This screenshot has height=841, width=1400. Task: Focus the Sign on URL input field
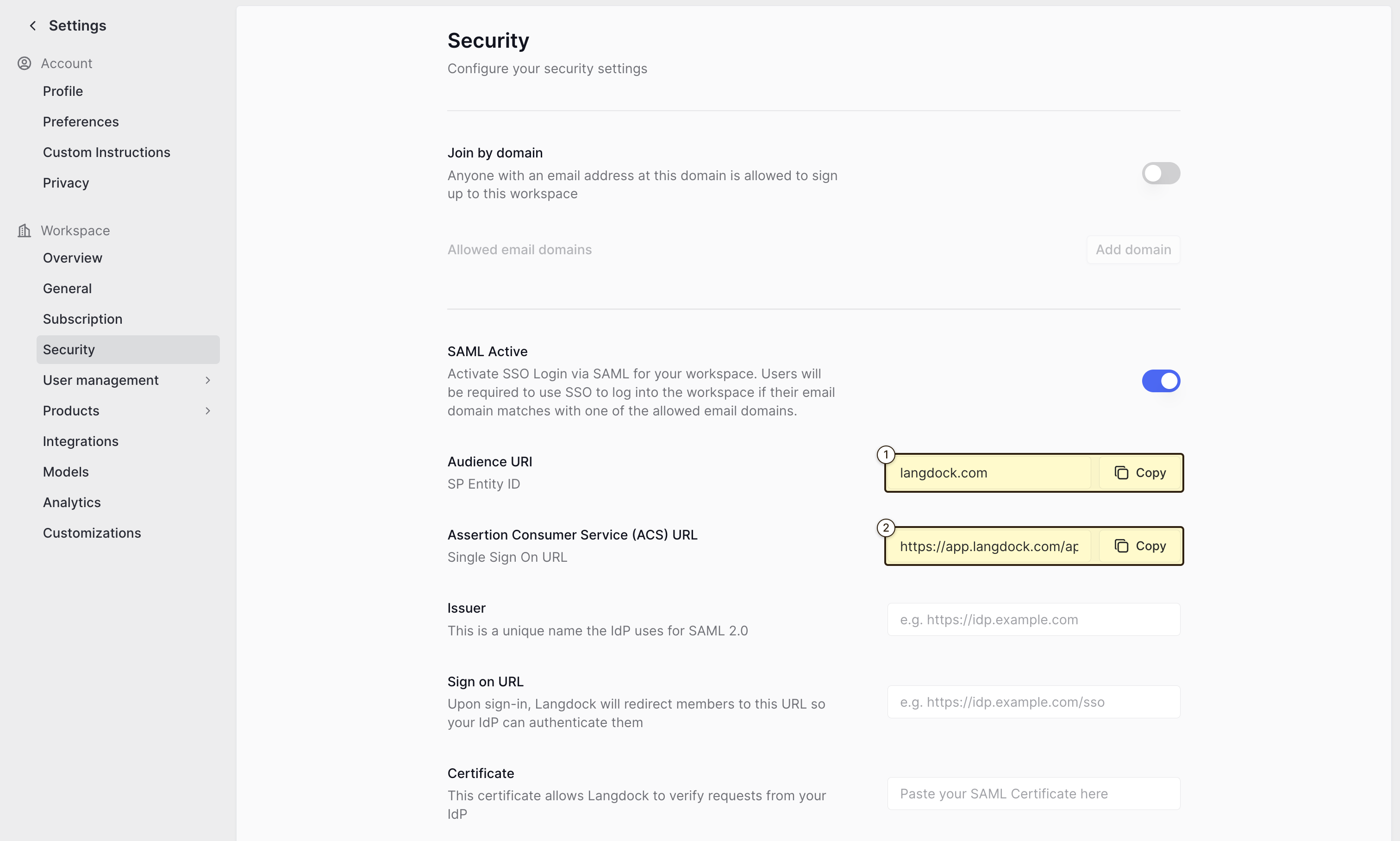[1034, 702]
